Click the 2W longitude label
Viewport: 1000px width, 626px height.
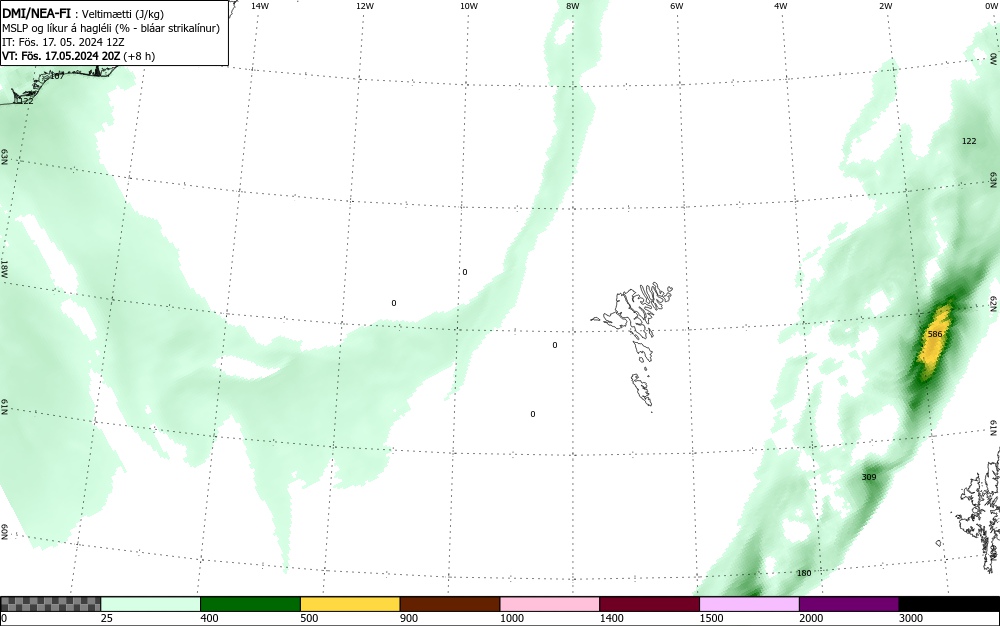pos(885,6)
